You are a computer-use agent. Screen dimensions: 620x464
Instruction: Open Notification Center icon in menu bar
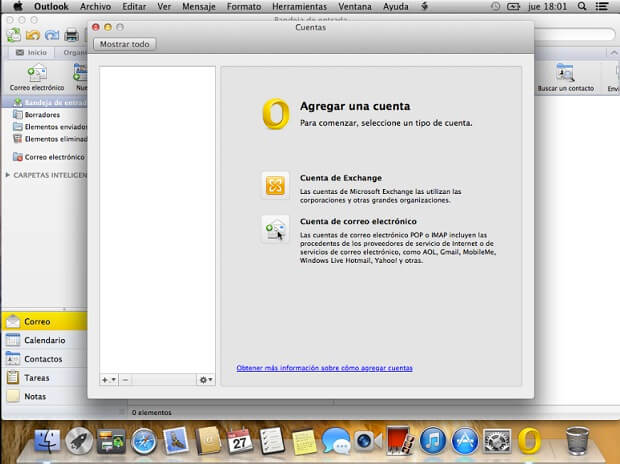(x=602, y=6)
